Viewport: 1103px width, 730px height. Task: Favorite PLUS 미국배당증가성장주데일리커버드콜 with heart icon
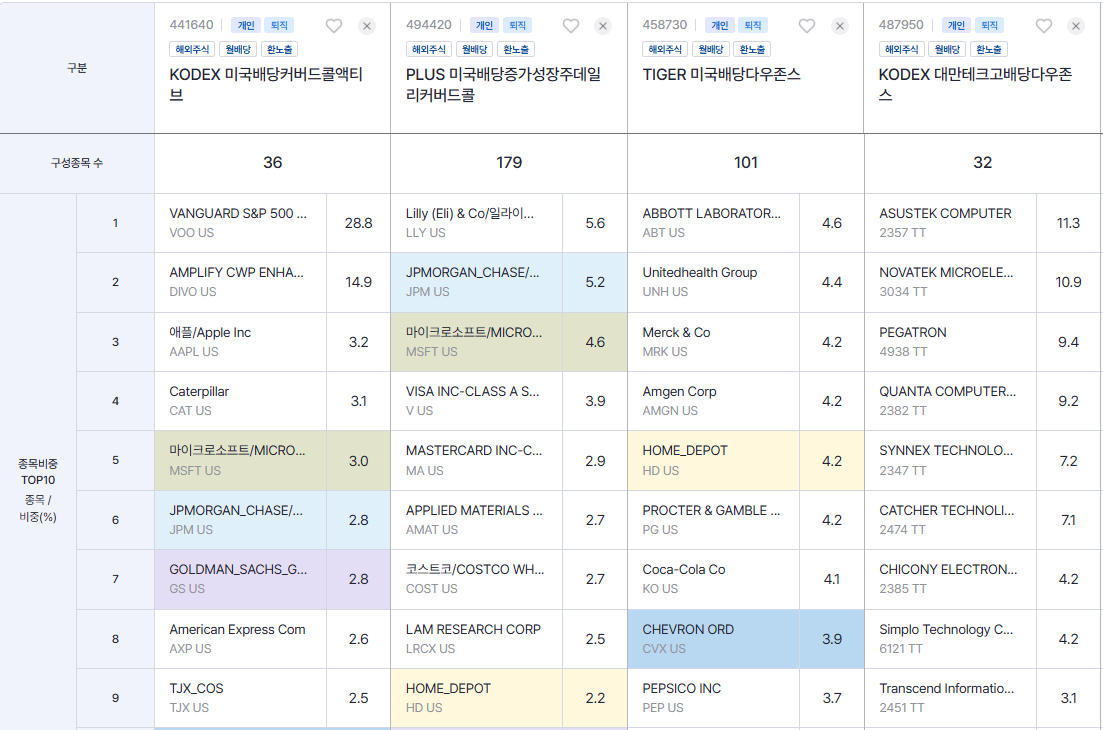point(570,26)
